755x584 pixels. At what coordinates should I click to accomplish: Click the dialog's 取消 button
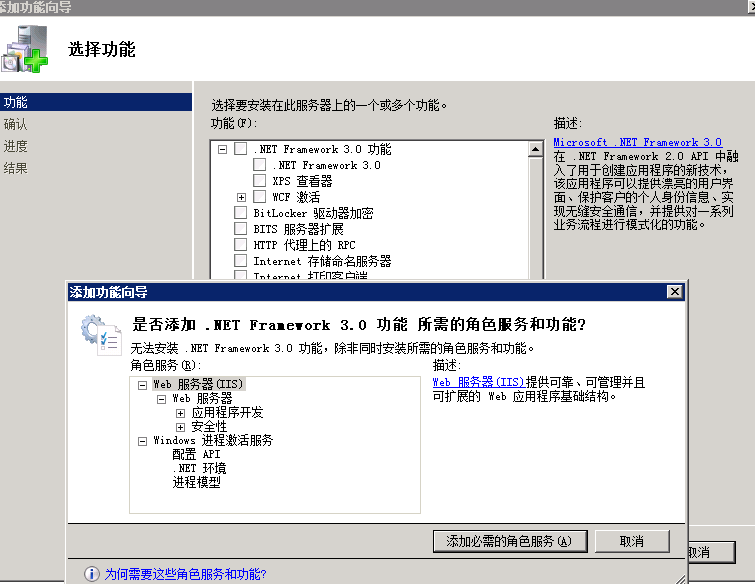[632, 541]
